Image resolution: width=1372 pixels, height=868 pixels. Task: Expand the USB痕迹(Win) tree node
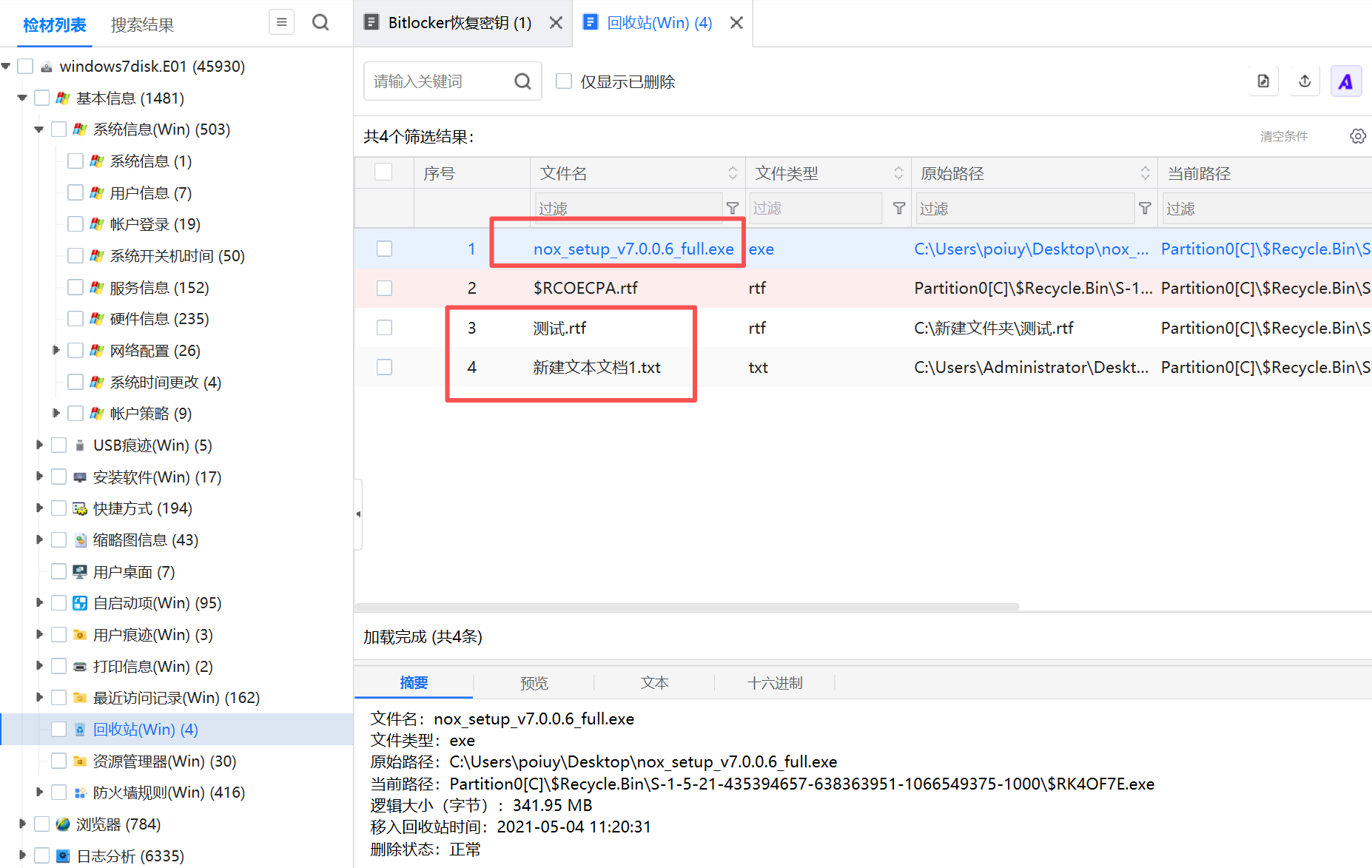pyautogui.click(x=39, y=445)
